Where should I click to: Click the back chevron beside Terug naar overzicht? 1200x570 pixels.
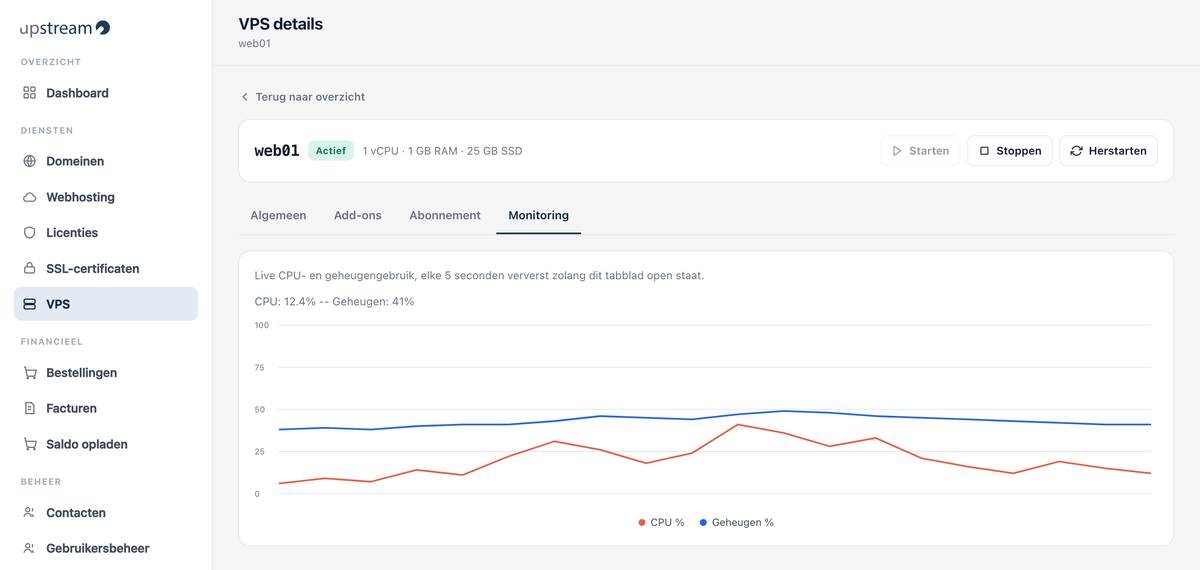245,97
